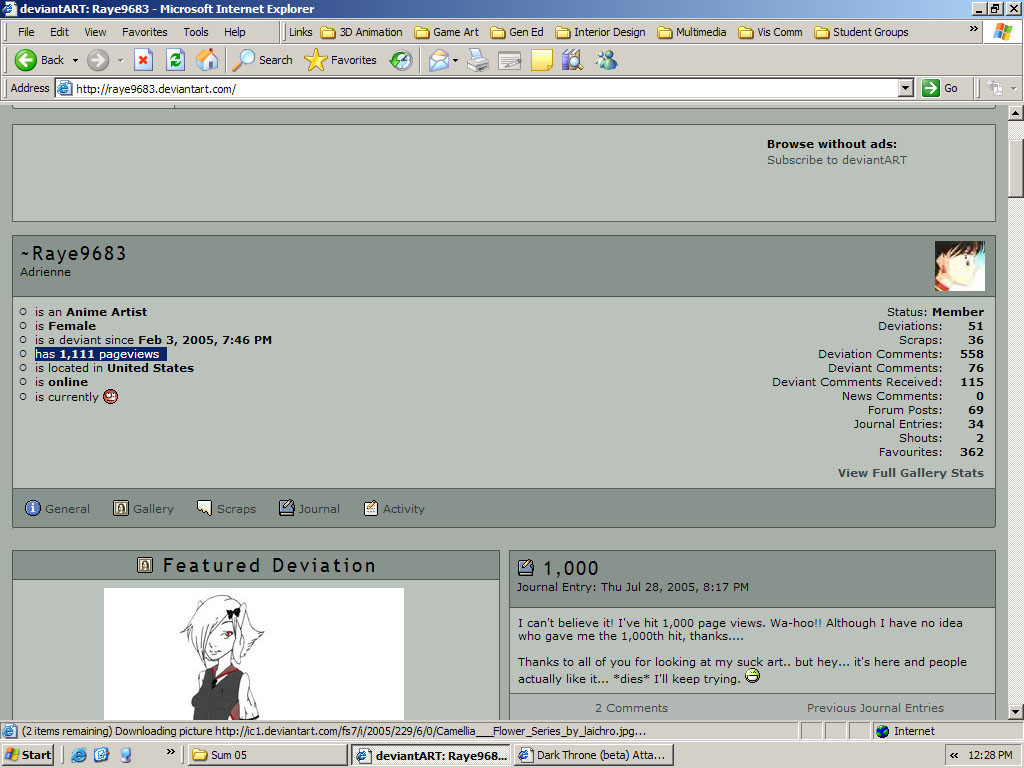The image size is (1024, 768).
Task: Switch to the Dark Throne (beta) taskbar window
Action: 593,755
